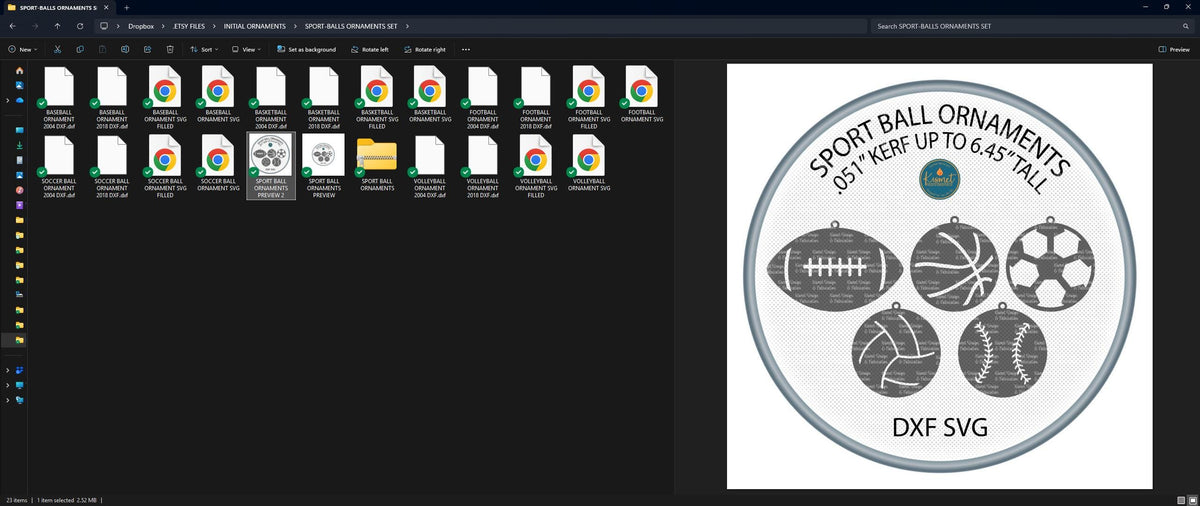Viewport: 1200px width, 506px height.
Task: Expand chevron after SPORT-BALLS ORNAMENTS SET breadcrumb
Action: [408, 26]
